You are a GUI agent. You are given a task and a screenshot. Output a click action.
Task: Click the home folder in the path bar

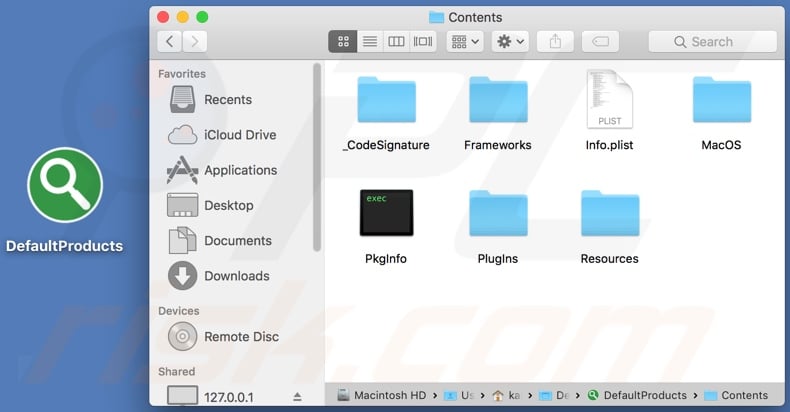click(x=506, y=395)
